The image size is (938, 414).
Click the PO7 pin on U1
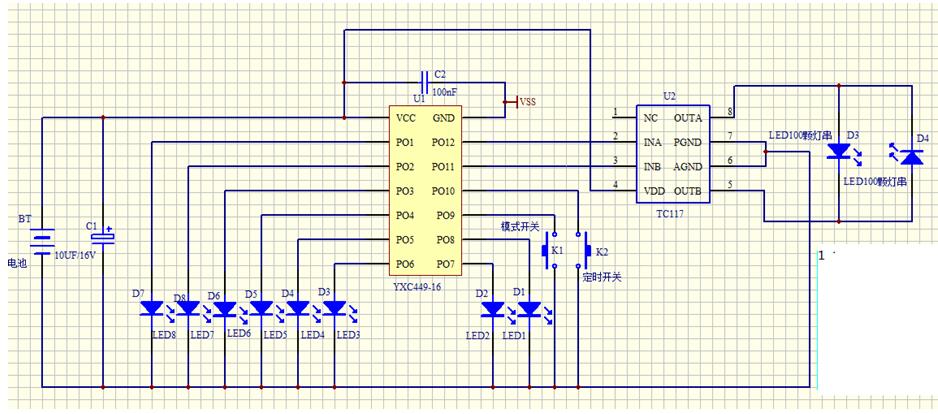(x=443, y=264)
